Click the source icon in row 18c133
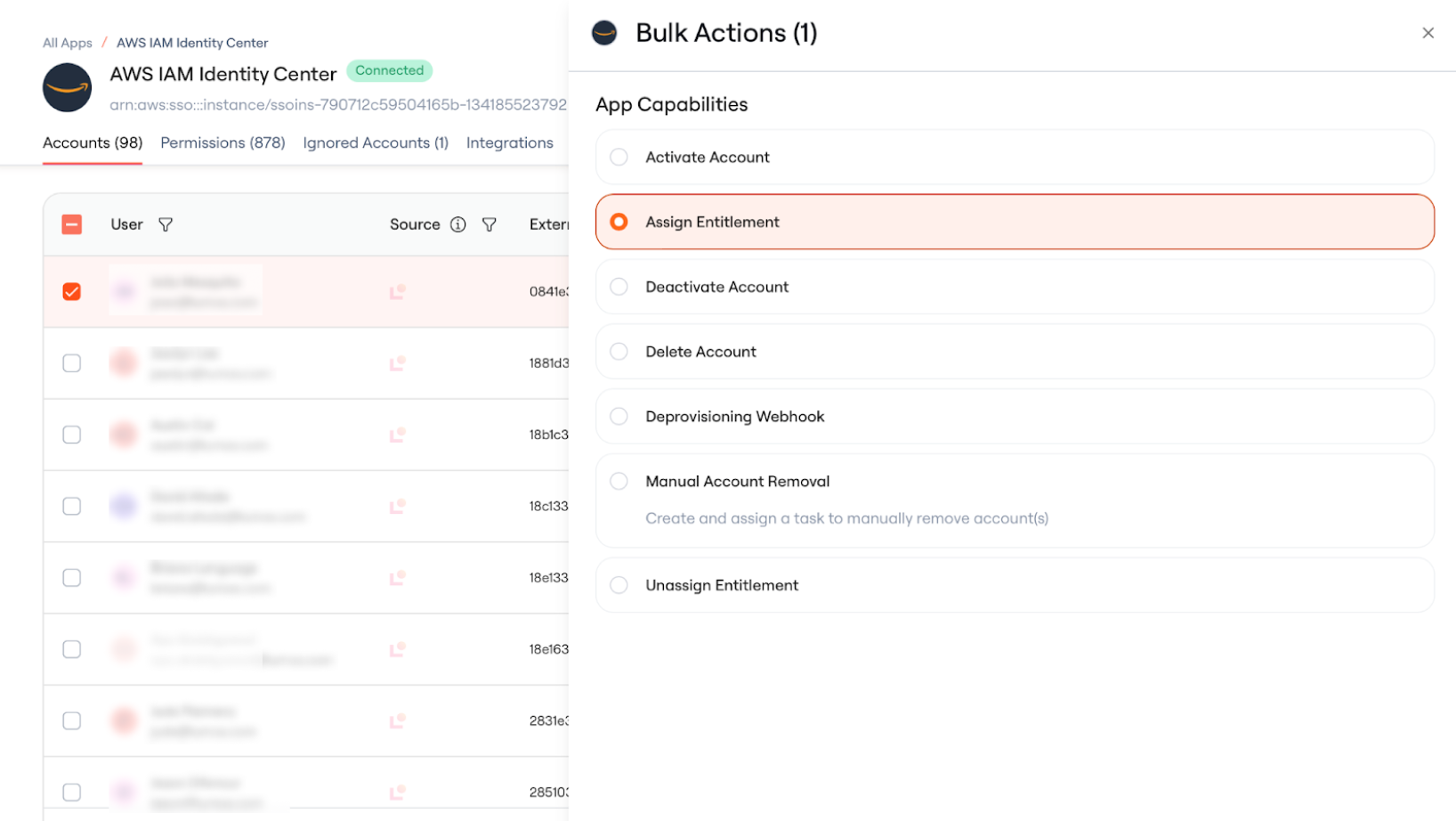This screenshot has width=1456, height=821. coord(398,506)
